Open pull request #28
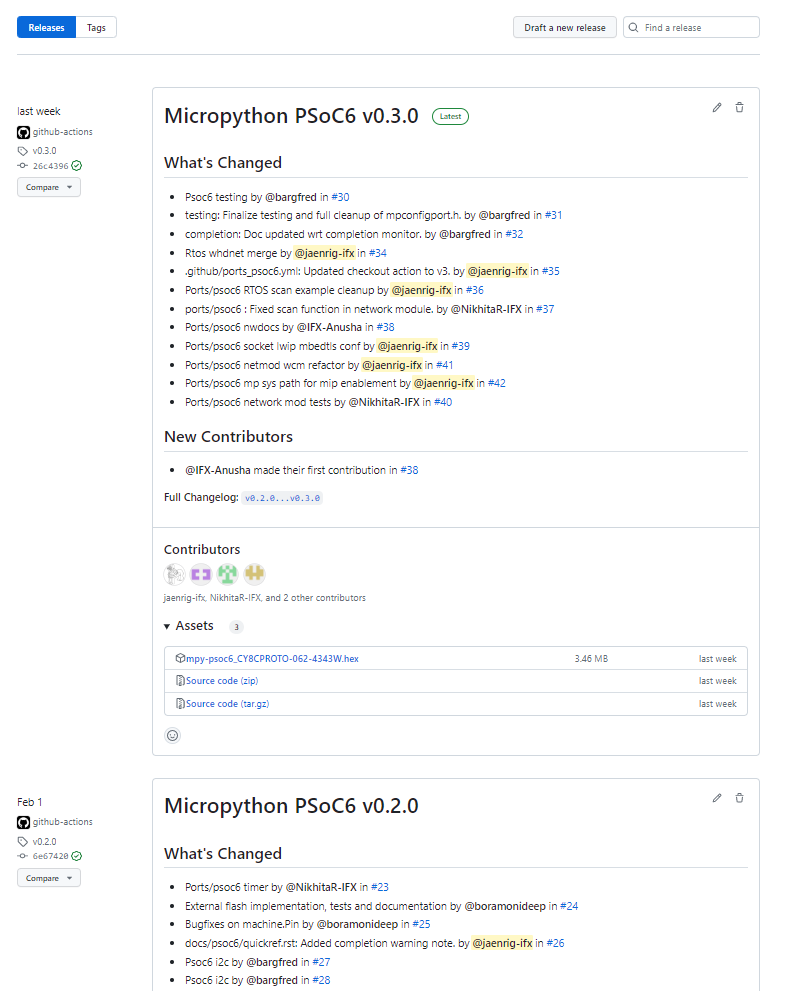The width and height of the screenshot is (787, 991). (321, 980)
